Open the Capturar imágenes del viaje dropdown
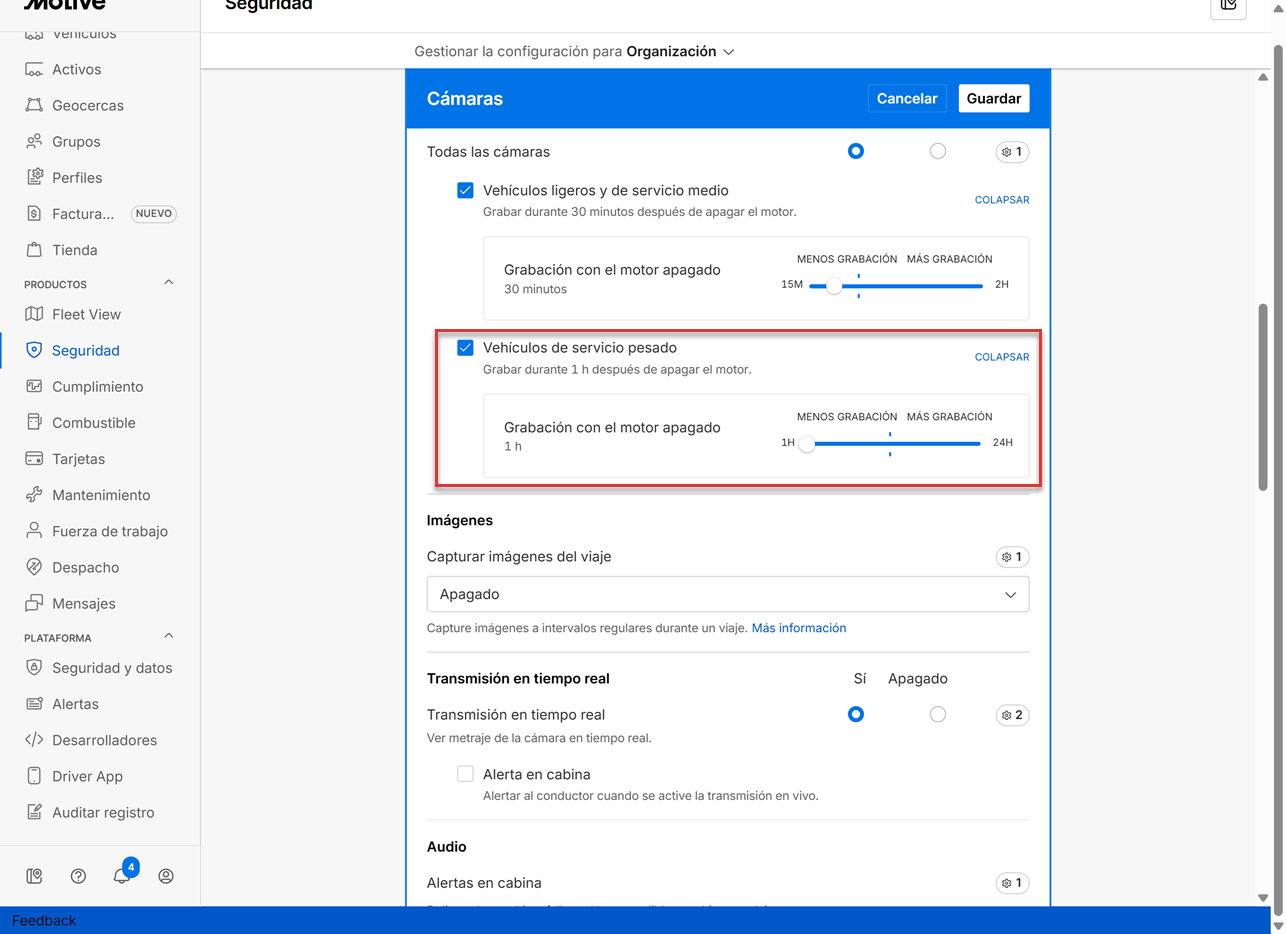The height and width of the screenshot is (934, 1286). (728, 594)
